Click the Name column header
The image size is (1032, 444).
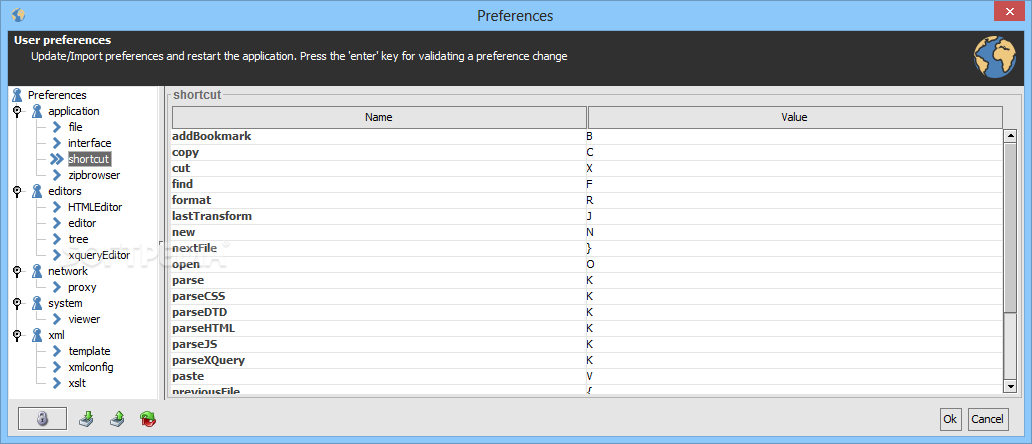[x=379, y=118]
